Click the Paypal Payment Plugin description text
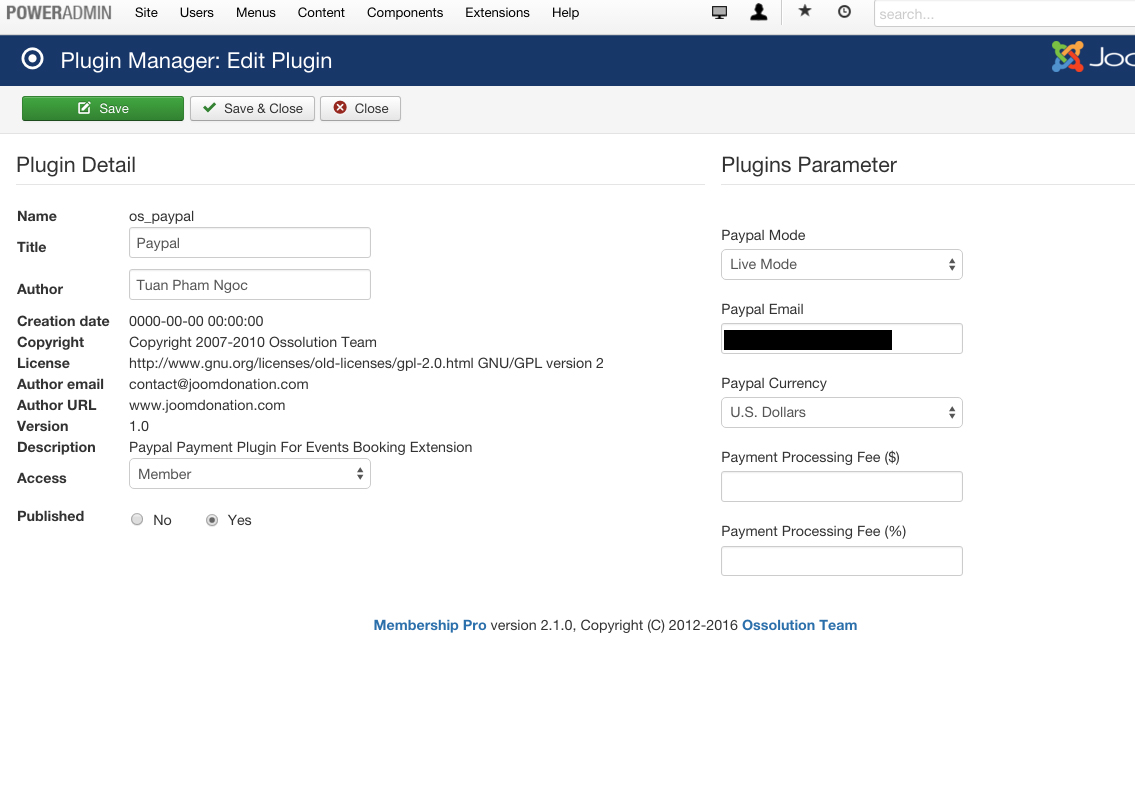The height and width of the screenshot is (812, 1135). [300, 447]
